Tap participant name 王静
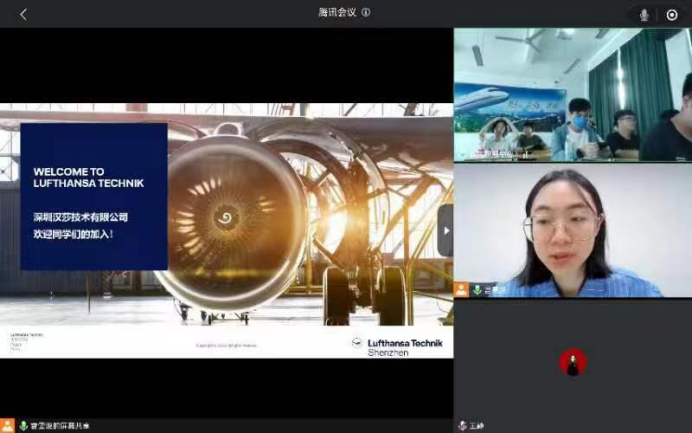The image size is (692, 433). point(477,426)
